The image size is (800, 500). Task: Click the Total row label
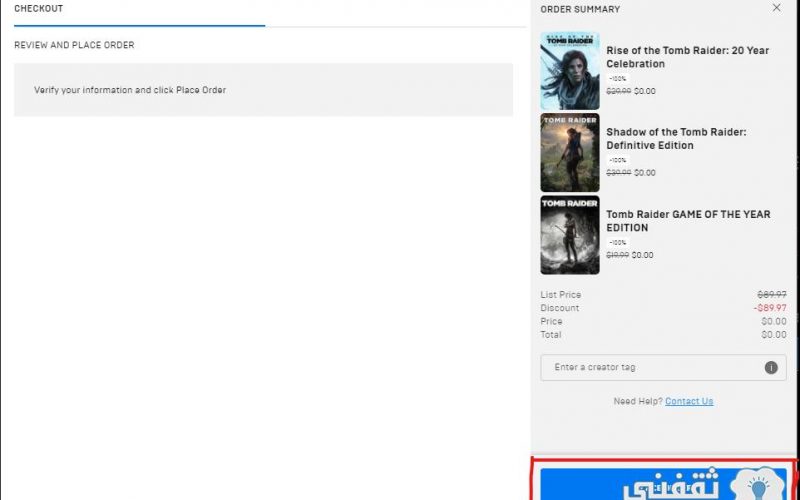point(551,335)
